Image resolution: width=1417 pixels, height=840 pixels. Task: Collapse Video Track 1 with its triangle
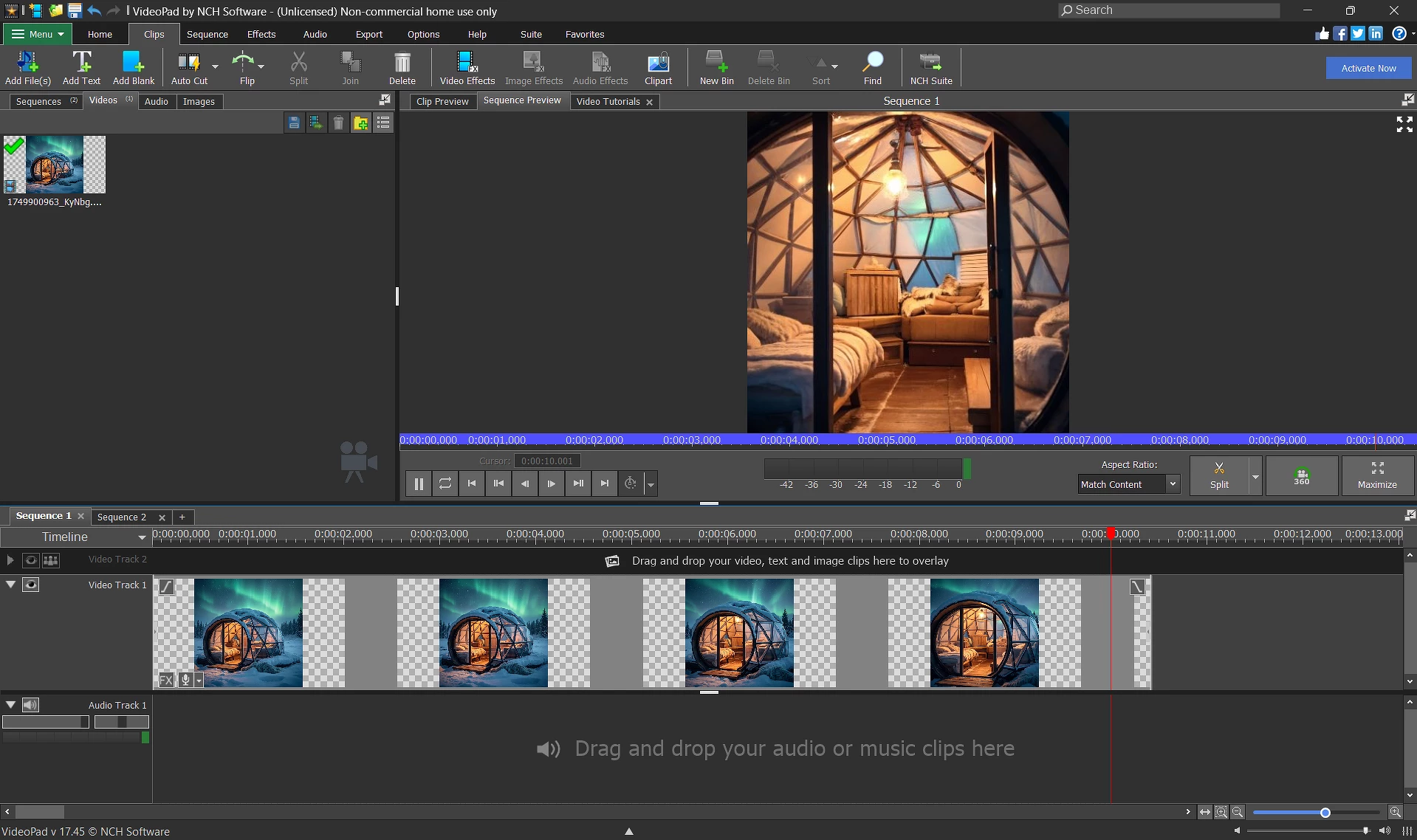[11, 585]
